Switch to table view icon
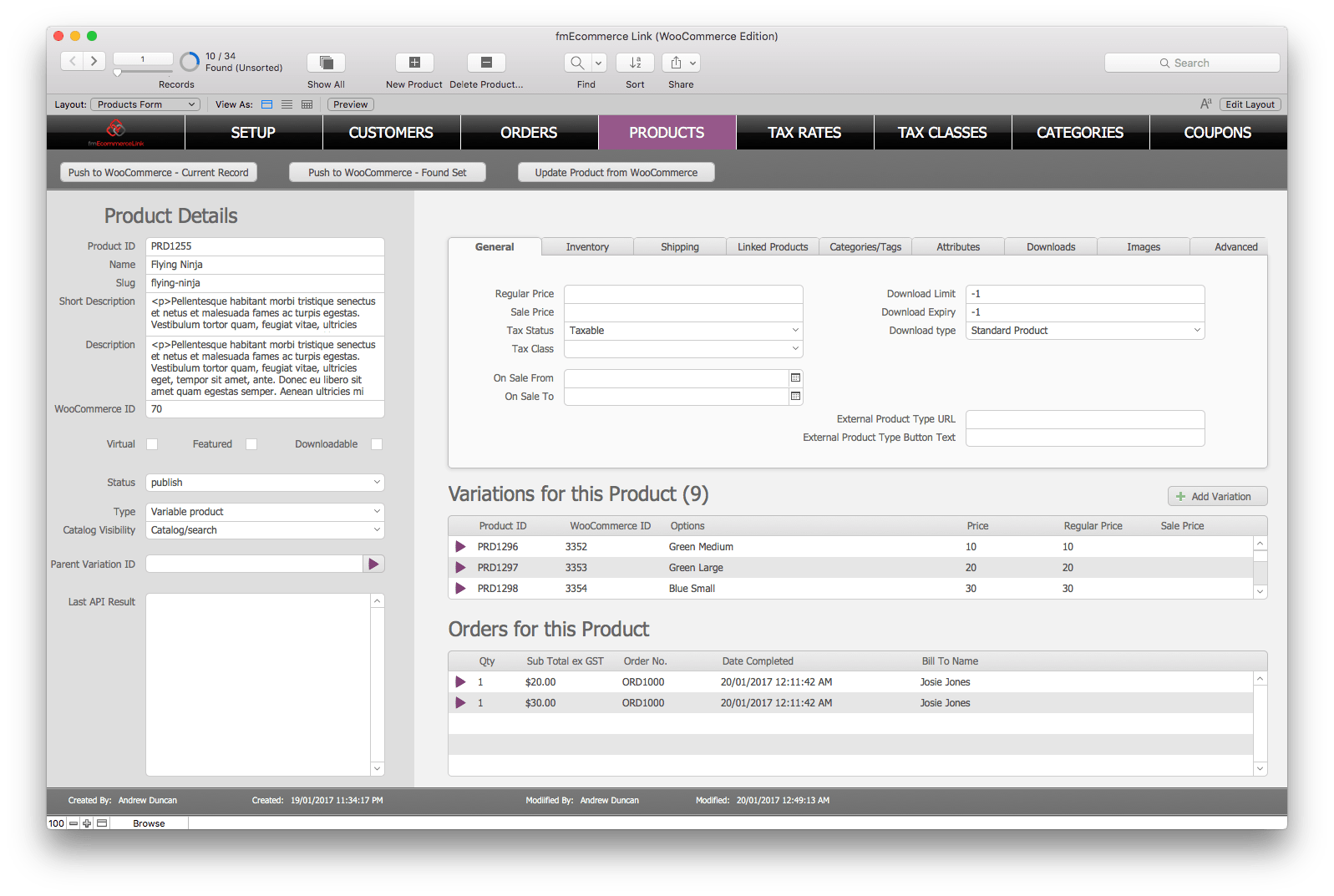The height and width of the screenshot is (896, 1334). coord(307,104)
